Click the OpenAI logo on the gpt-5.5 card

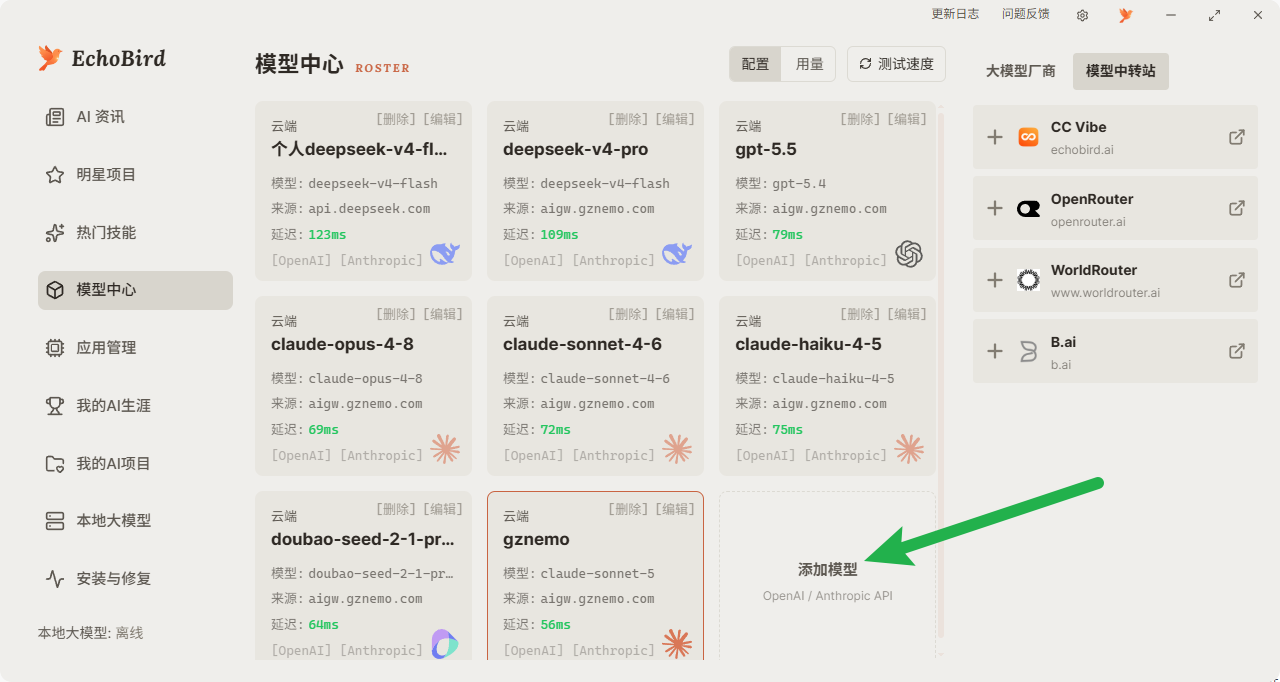click(x=909, y=254)
